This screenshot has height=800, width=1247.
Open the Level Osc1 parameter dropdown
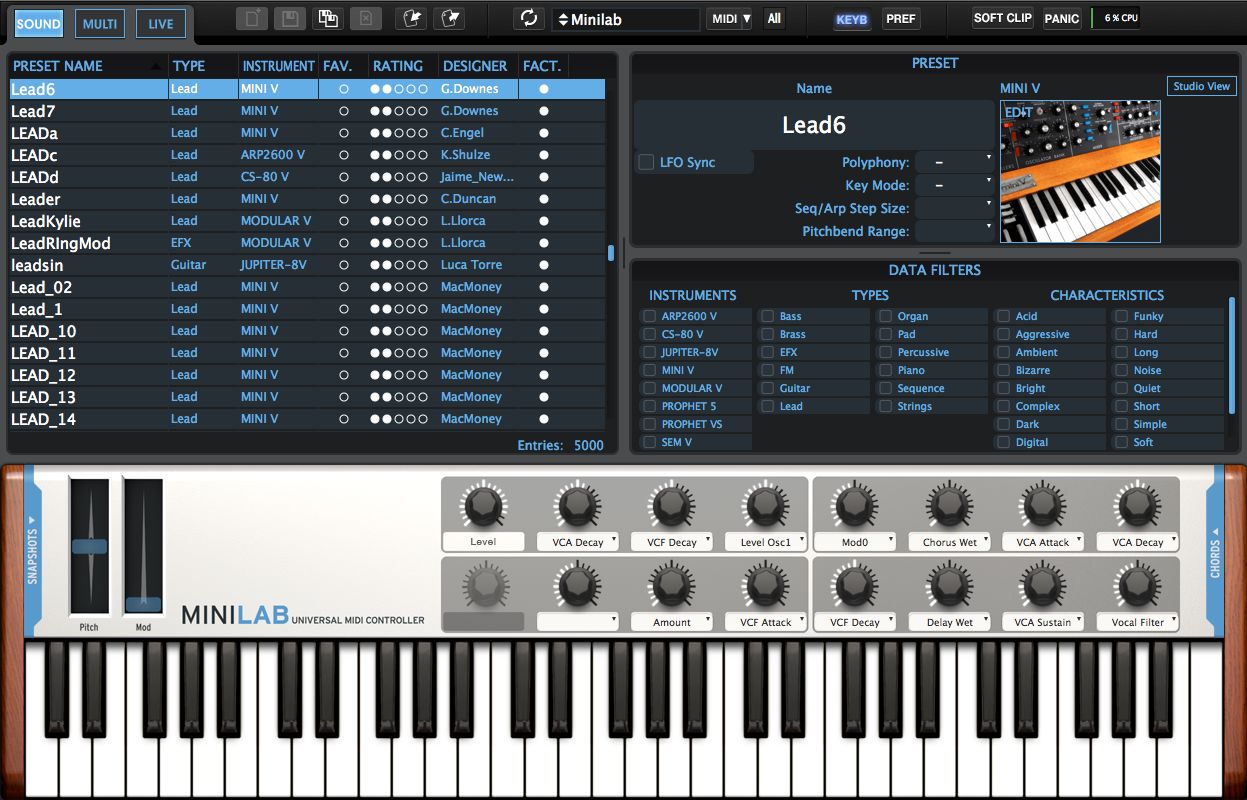point(764,542)
